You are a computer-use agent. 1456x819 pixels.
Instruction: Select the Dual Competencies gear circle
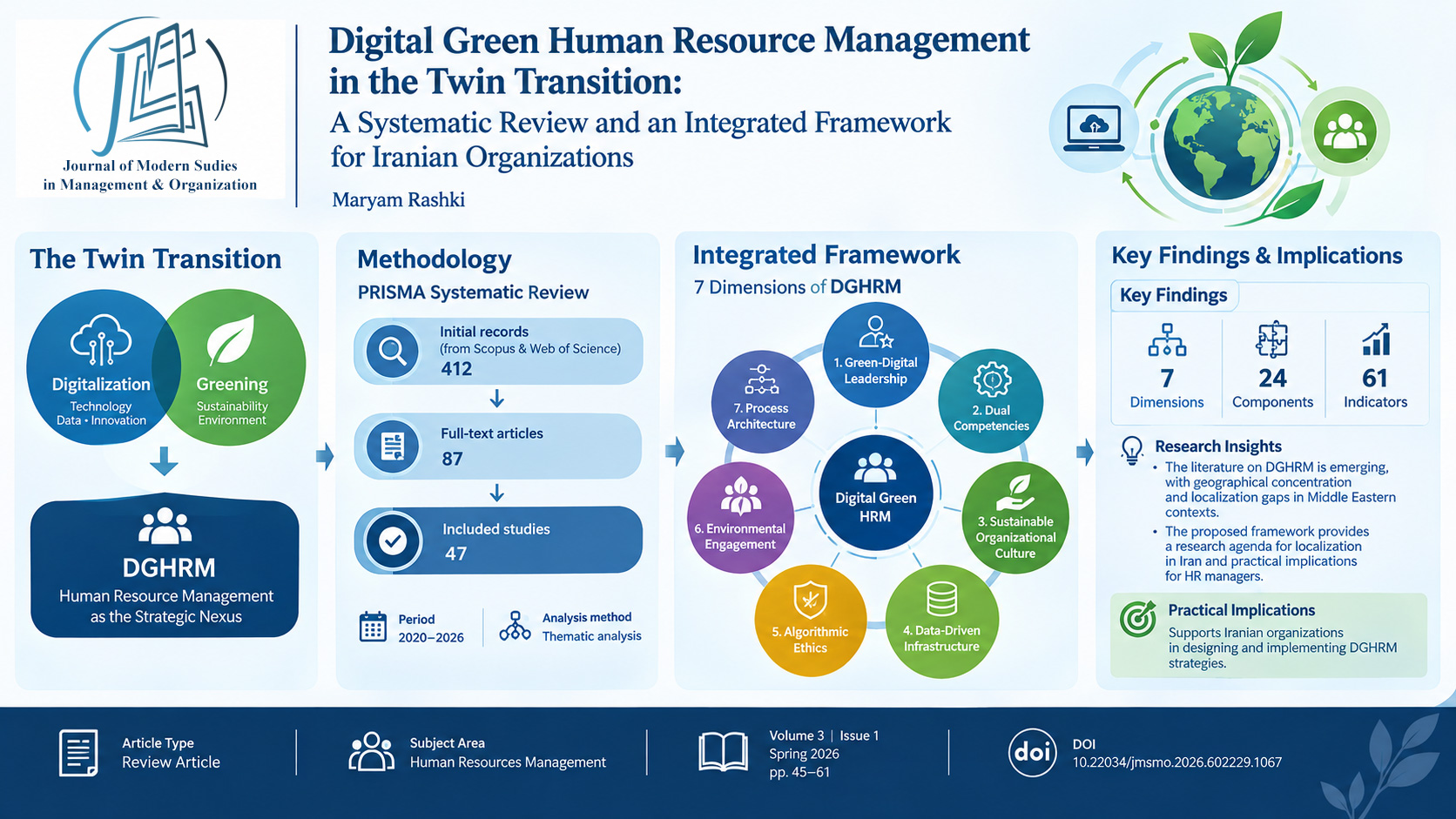991,399
